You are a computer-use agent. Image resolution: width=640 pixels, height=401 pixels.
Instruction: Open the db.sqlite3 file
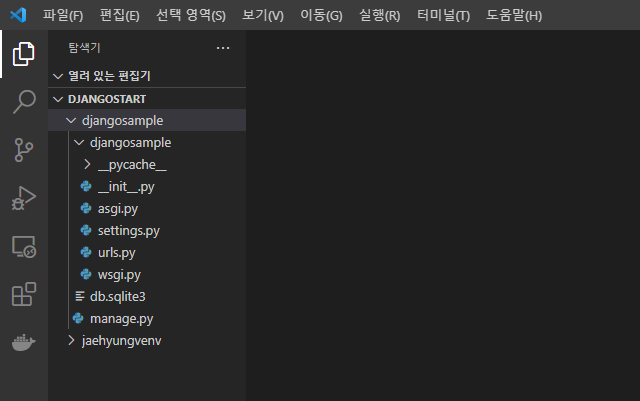[118, 296]
